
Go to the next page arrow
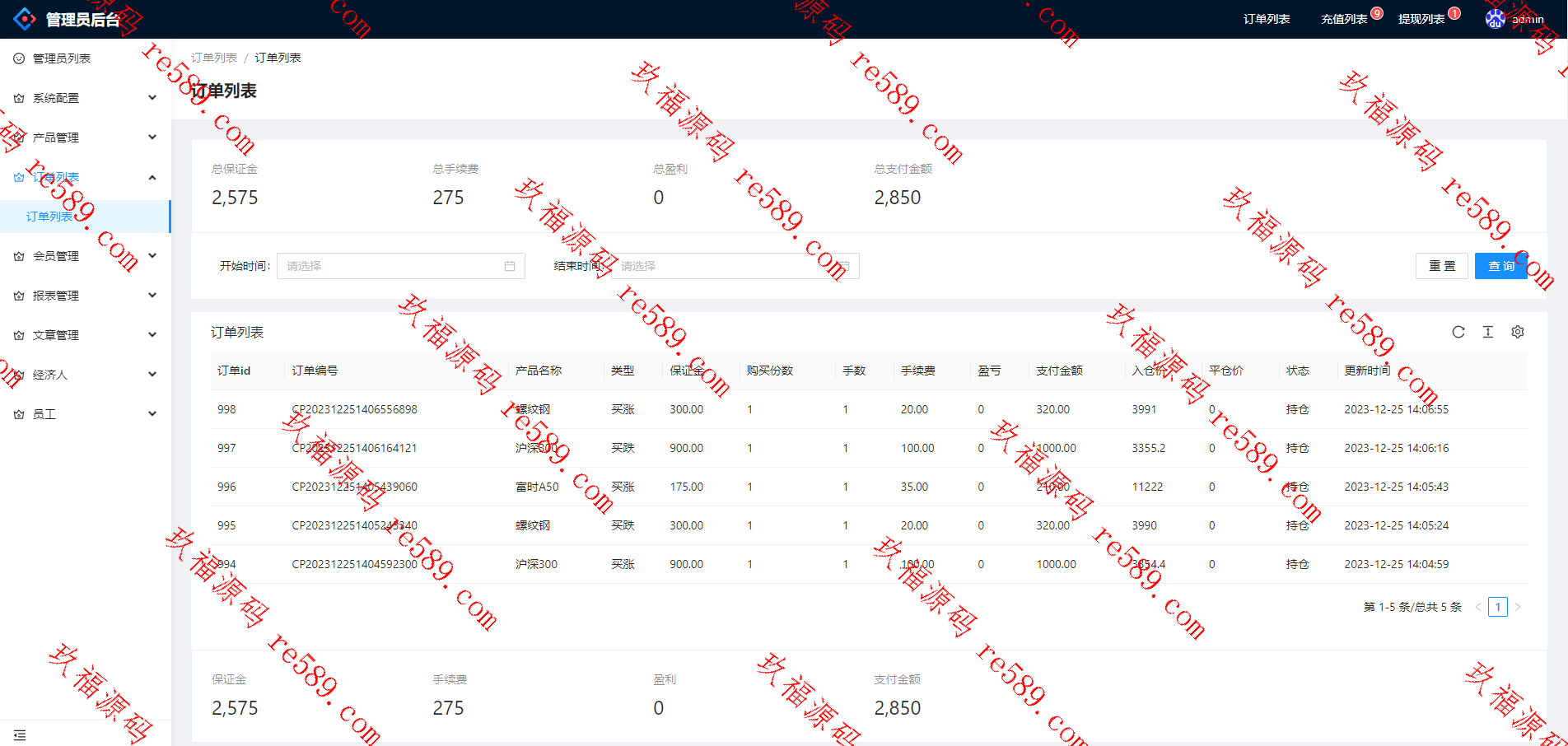click(x=1518, y=607)
